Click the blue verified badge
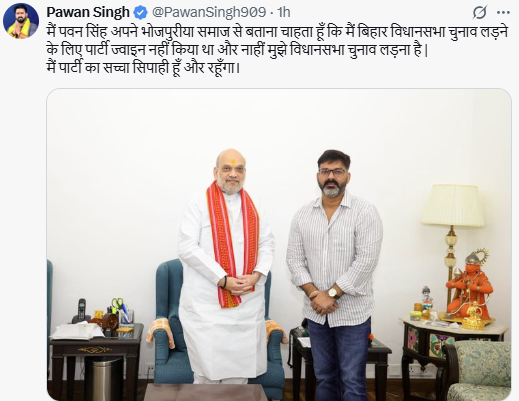Viewport: 519px width, 401px height. tap(140, 13)
